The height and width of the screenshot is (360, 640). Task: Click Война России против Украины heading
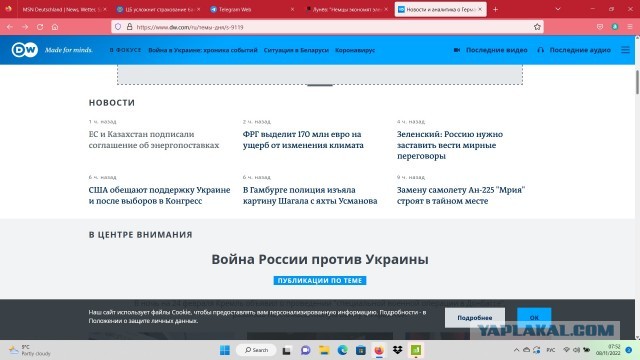320,259
